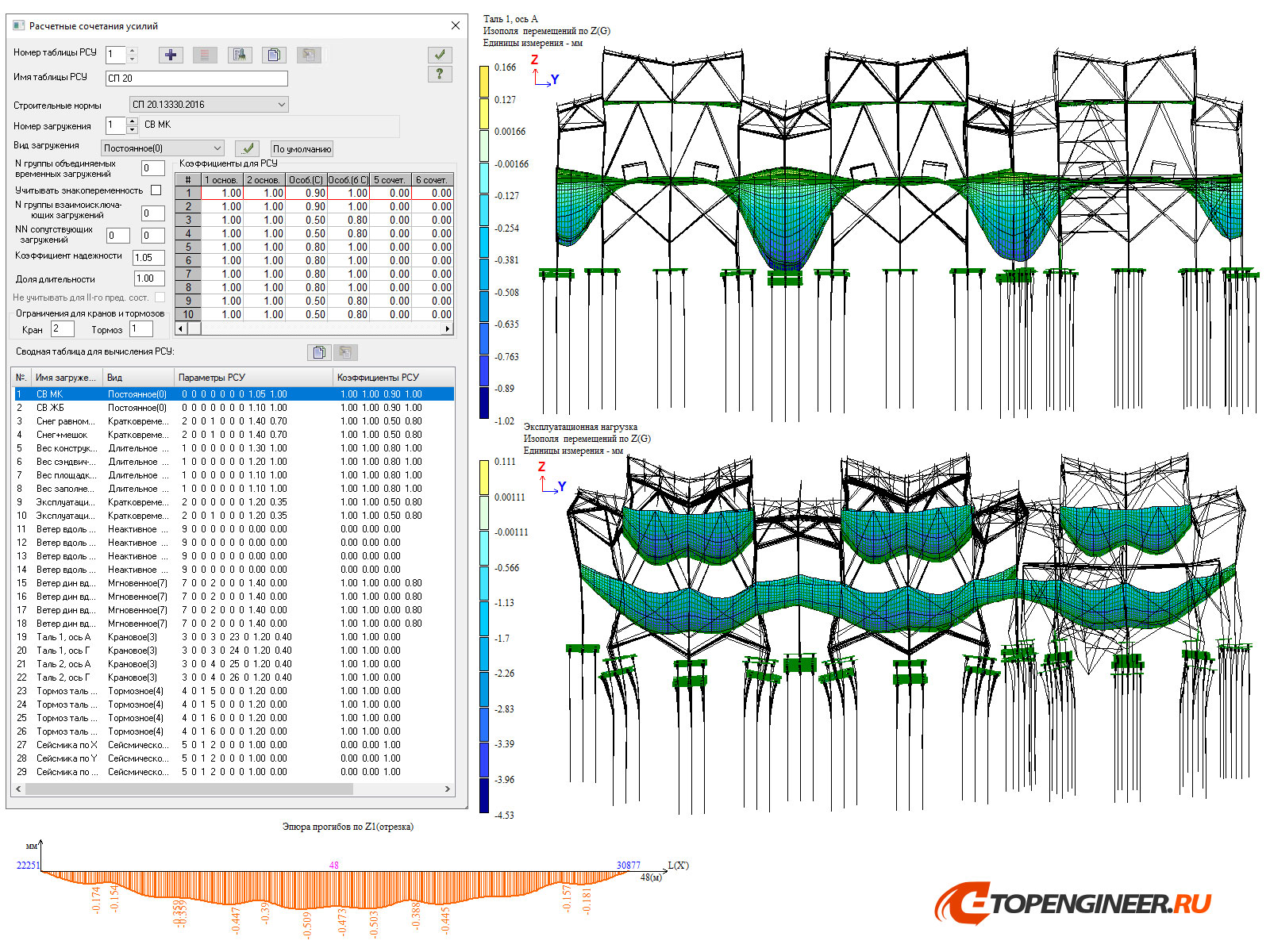Select row 1 'СВ МК' loading

pos(233,394)
